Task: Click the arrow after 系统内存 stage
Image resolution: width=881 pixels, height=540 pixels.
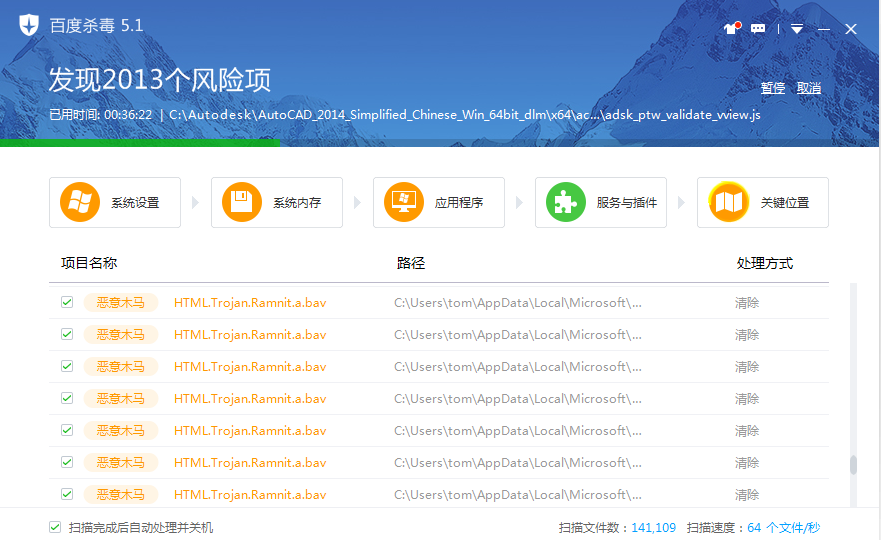Action: [357, 202]
